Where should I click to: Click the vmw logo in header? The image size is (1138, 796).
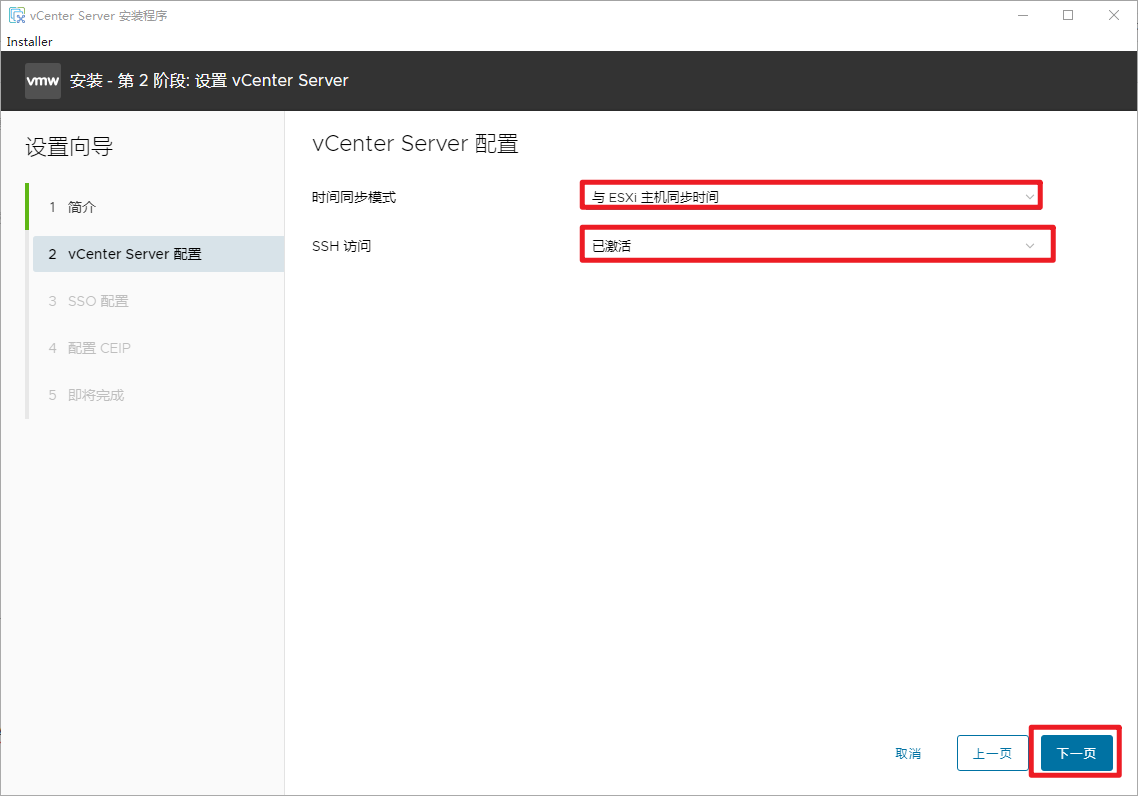tap(43, 81)
